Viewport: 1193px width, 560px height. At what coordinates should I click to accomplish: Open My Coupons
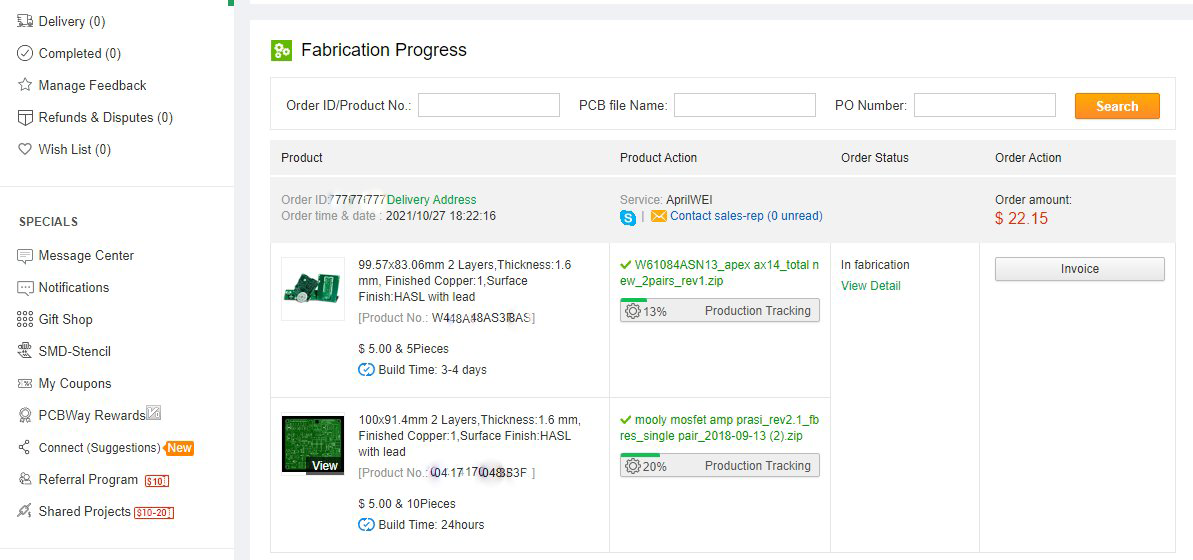point(75,383)
